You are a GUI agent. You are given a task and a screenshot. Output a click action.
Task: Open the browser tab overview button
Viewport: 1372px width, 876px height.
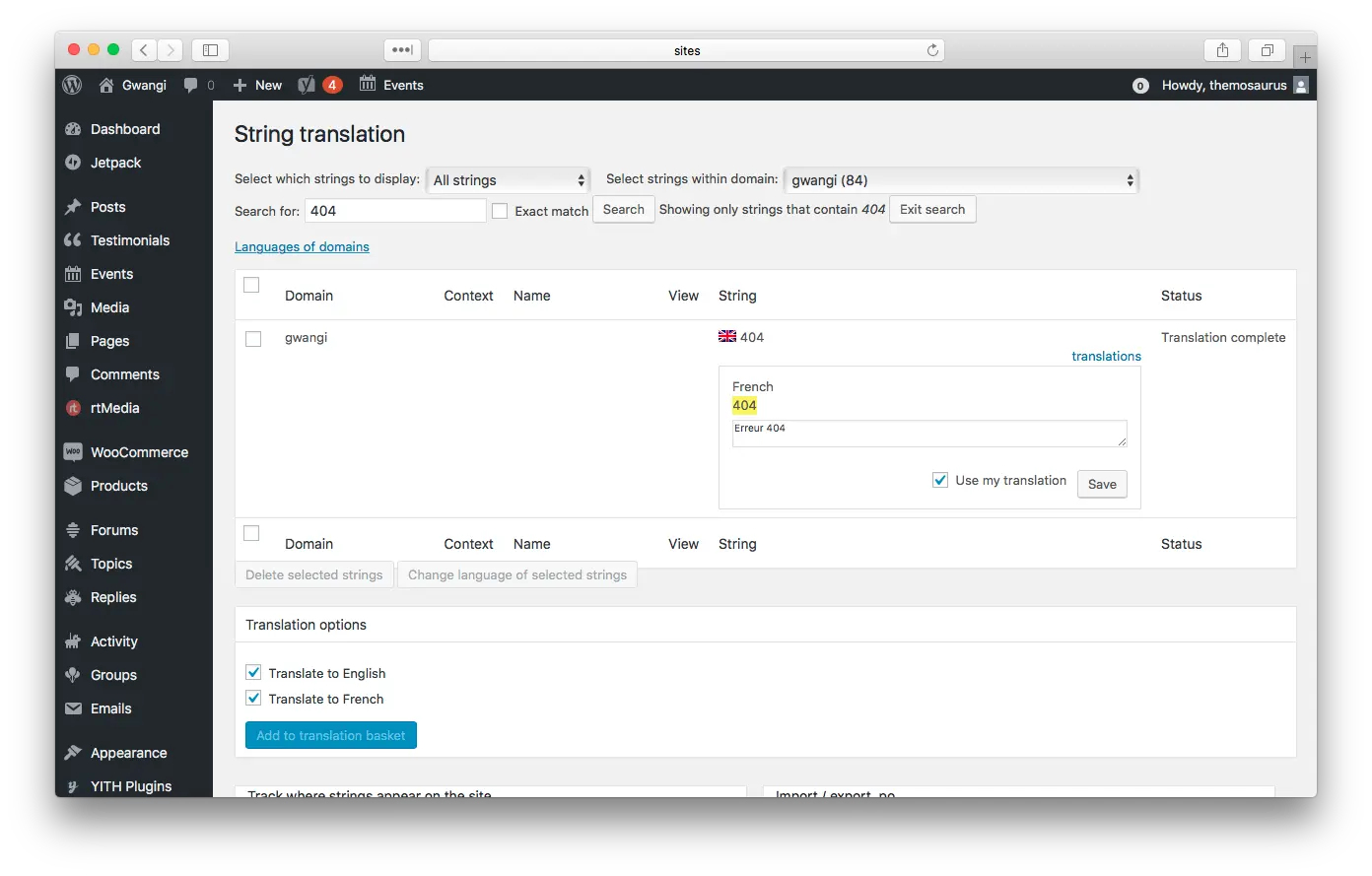coord(1268,50)
